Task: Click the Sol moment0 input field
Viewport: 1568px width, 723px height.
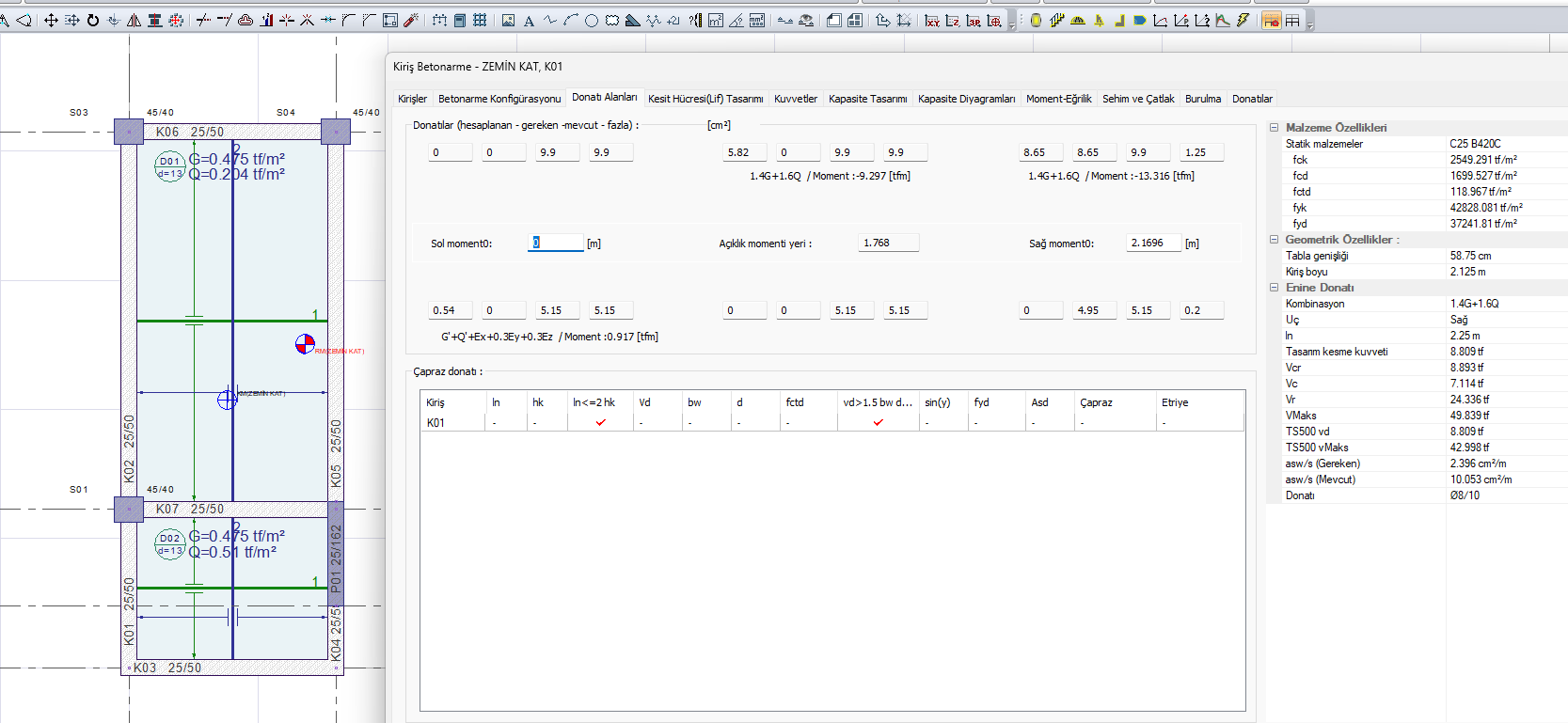Action: click(556, 243)
